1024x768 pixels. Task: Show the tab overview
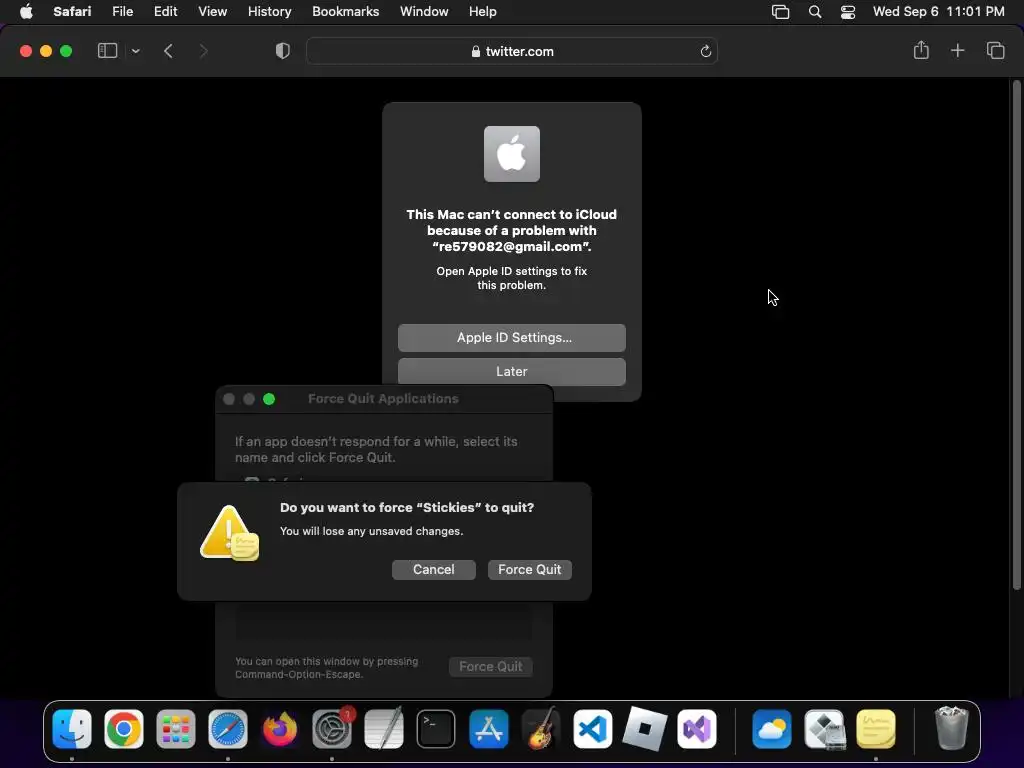995,50
